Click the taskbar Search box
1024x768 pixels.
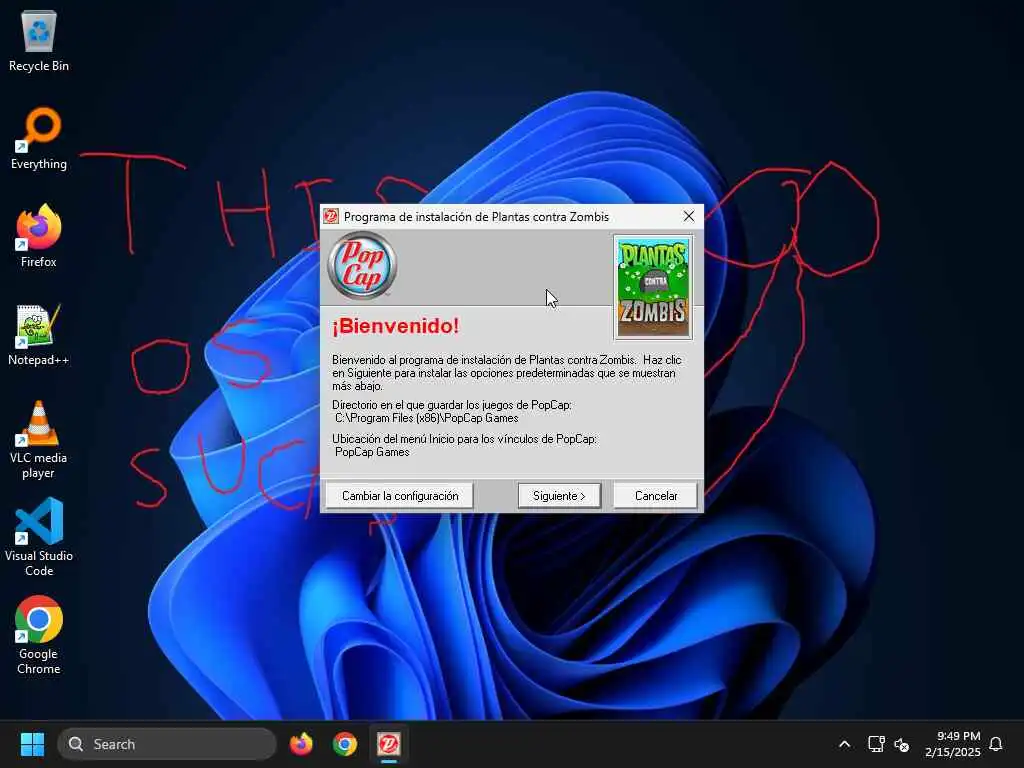coord(167,744)
